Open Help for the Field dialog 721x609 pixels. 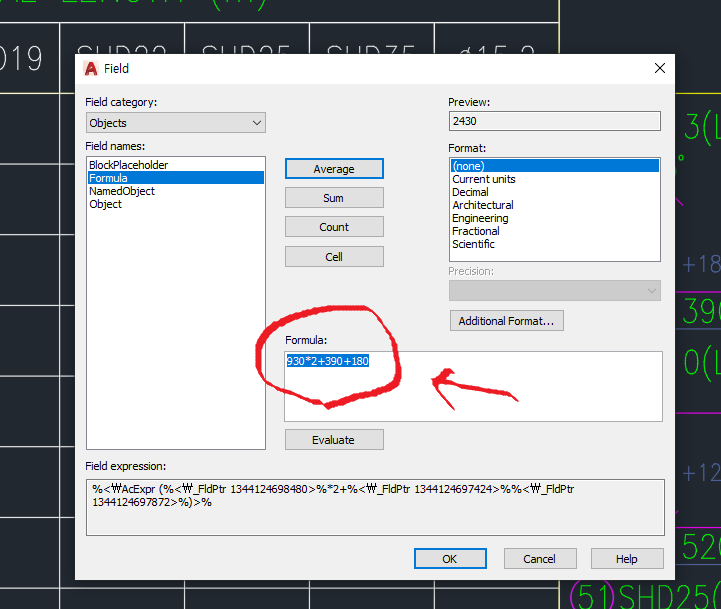(627, 559)
